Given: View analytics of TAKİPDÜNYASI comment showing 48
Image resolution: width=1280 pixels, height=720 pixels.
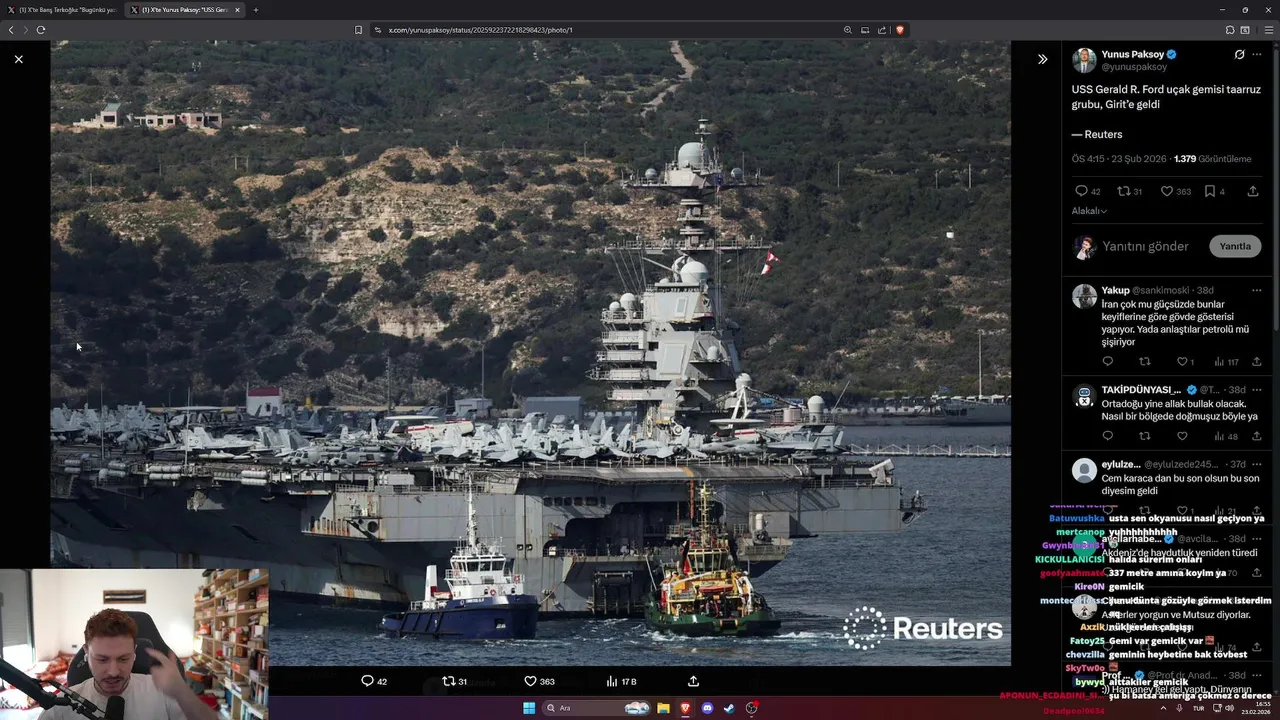Looking at the screenshot, I should point(1226,436).
